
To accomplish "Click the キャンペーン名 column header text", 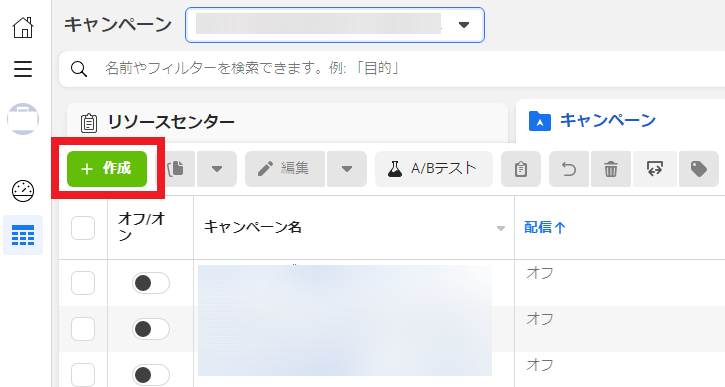I will [x=252, y=227].
